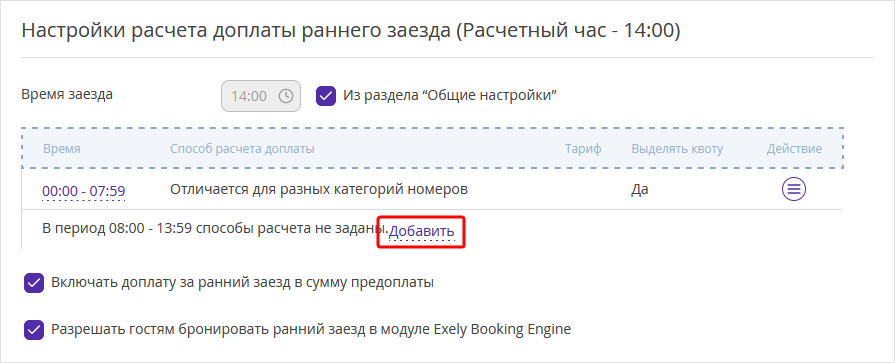The image size is (895, 363).
Task: Click the "Выделять квоту" column header
Action: click(x=677, y=149)
